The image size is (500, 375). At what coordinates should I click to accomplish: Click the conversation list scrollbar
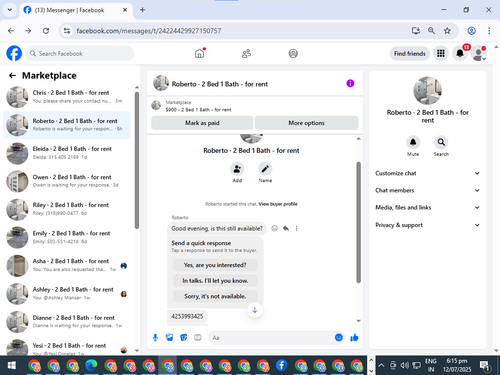coord(137,160)
